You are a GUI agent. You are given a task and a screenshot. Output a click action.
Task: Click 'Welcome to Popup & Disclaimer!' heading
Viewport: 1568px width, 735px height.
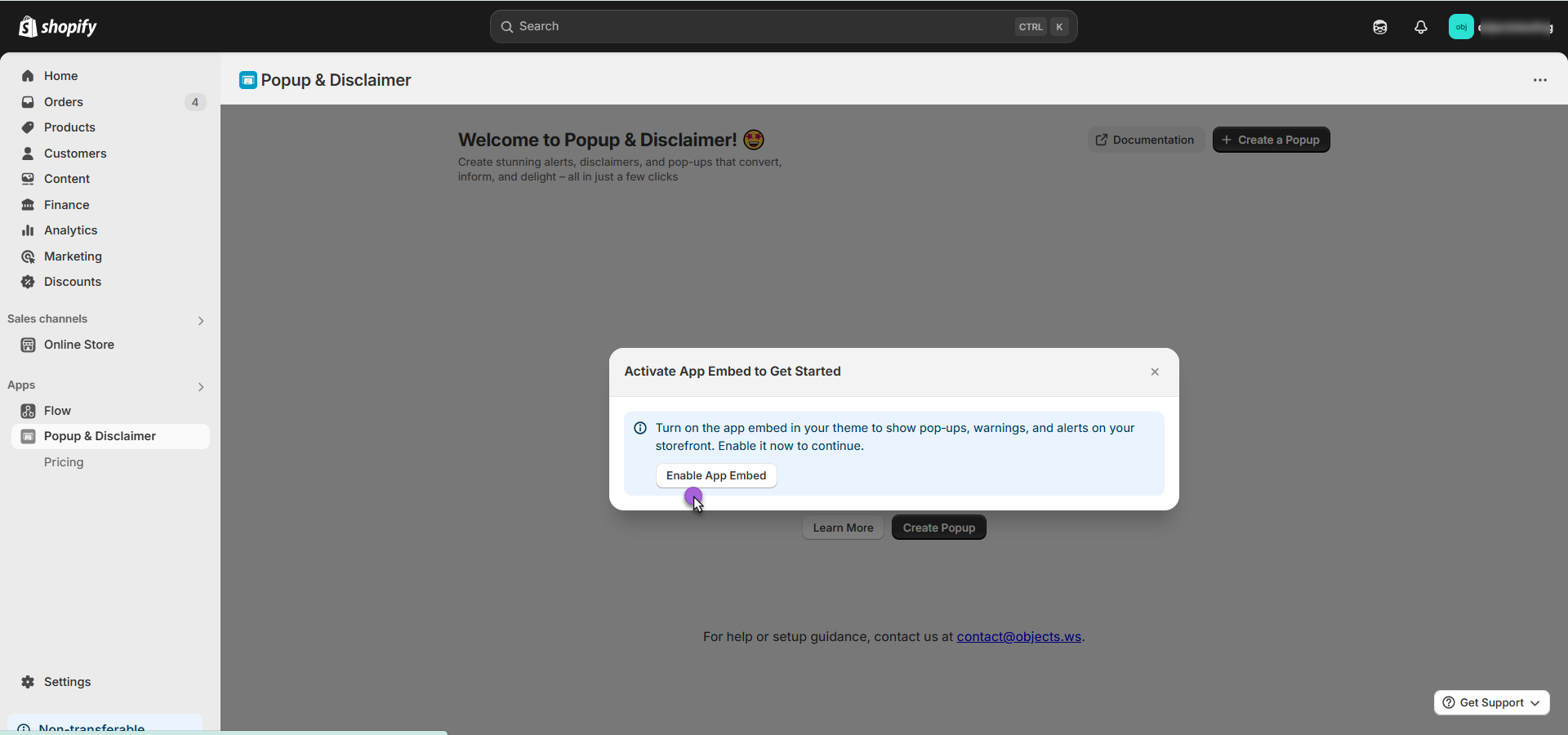(x=598, y=140)
